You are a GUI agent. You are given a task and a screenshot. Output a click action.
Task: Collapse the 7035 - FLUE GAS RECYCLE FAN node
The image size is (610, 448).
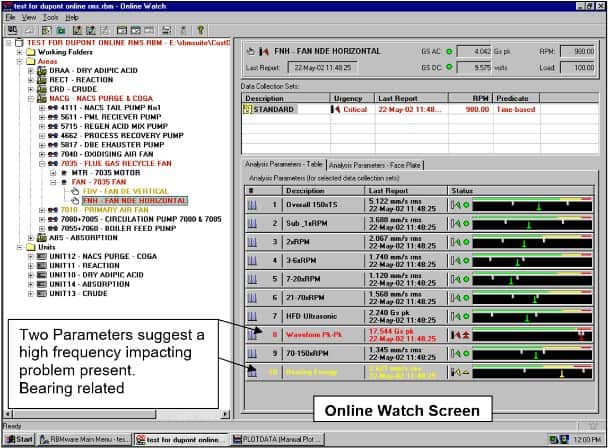click(x=42, y=163)
